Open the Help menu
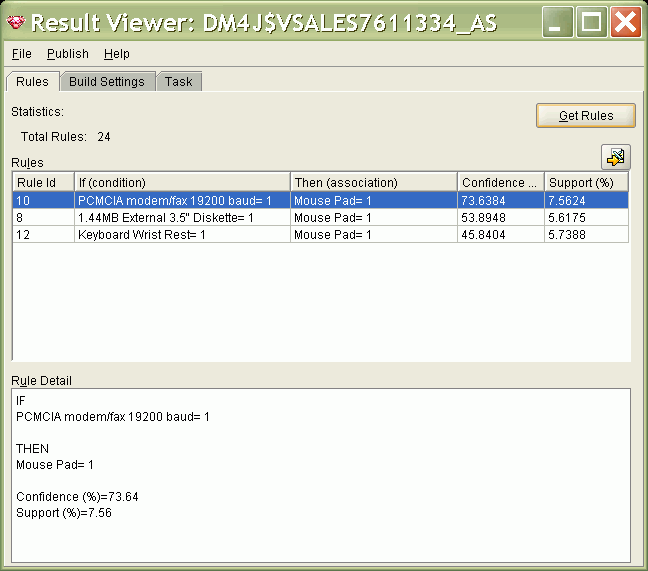648x571 pixels. 117,54
